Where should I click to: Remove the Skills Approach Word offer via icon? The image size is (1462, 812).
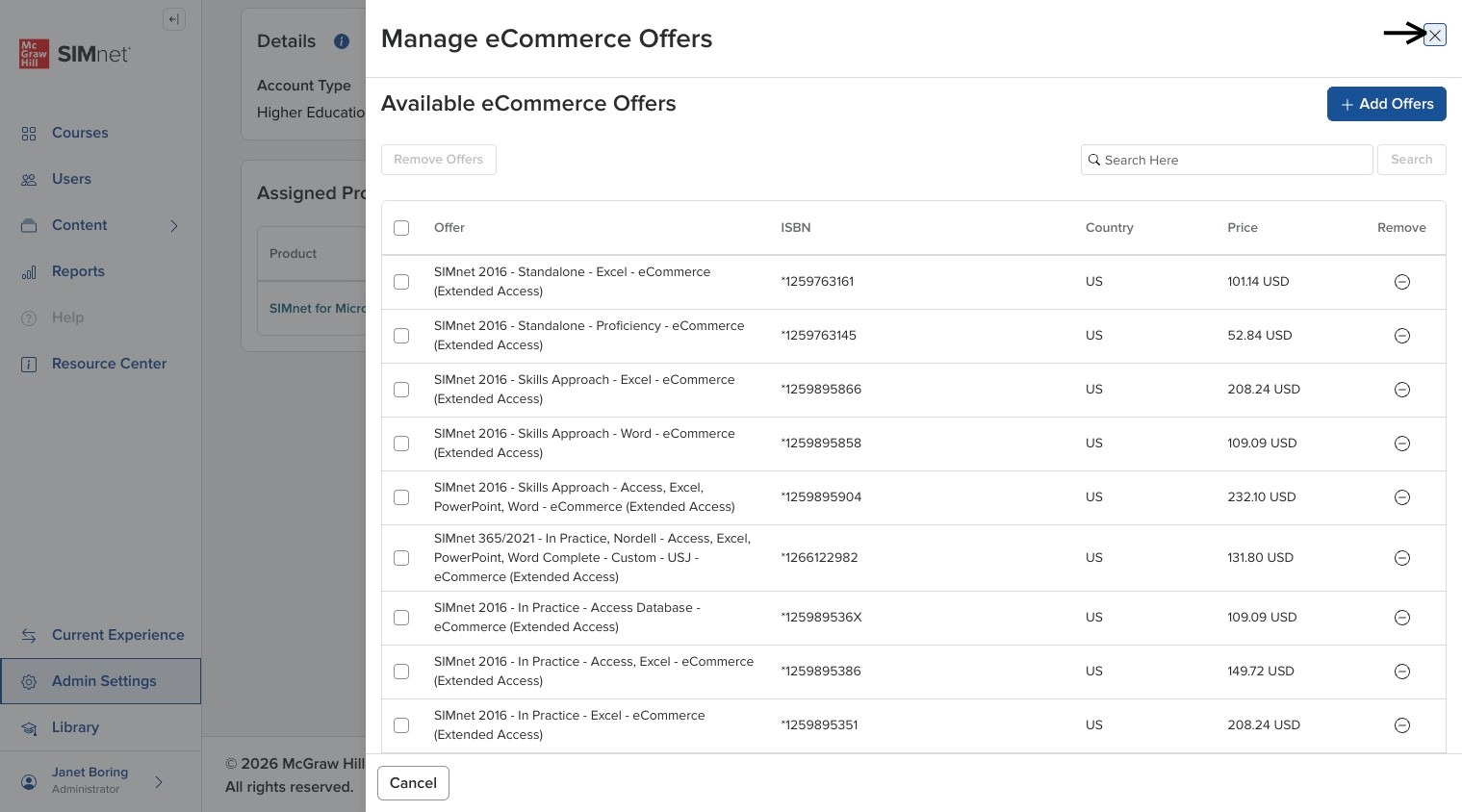1402,444
